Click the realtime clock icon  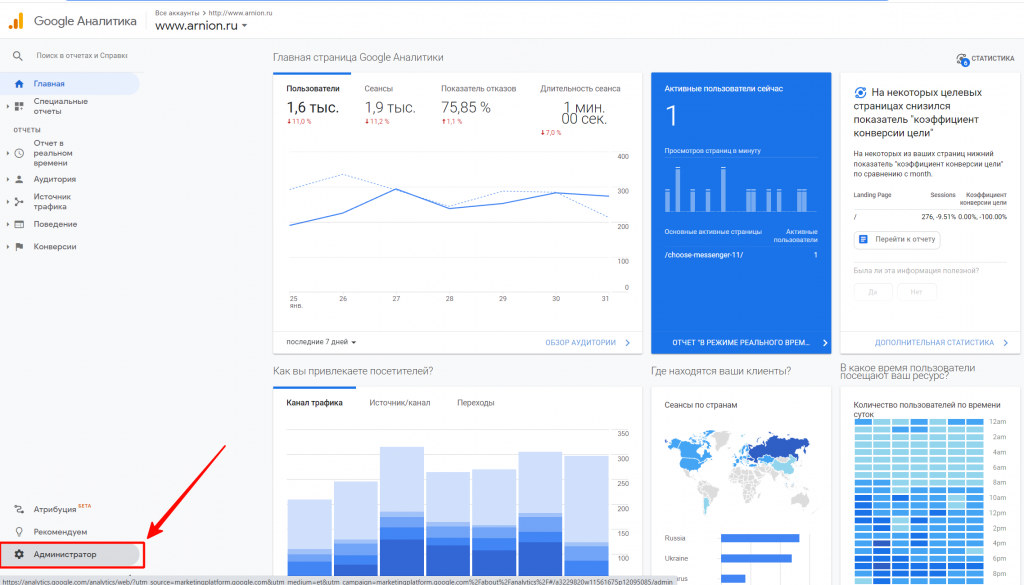pyautogui.click(x=19, y=153)
